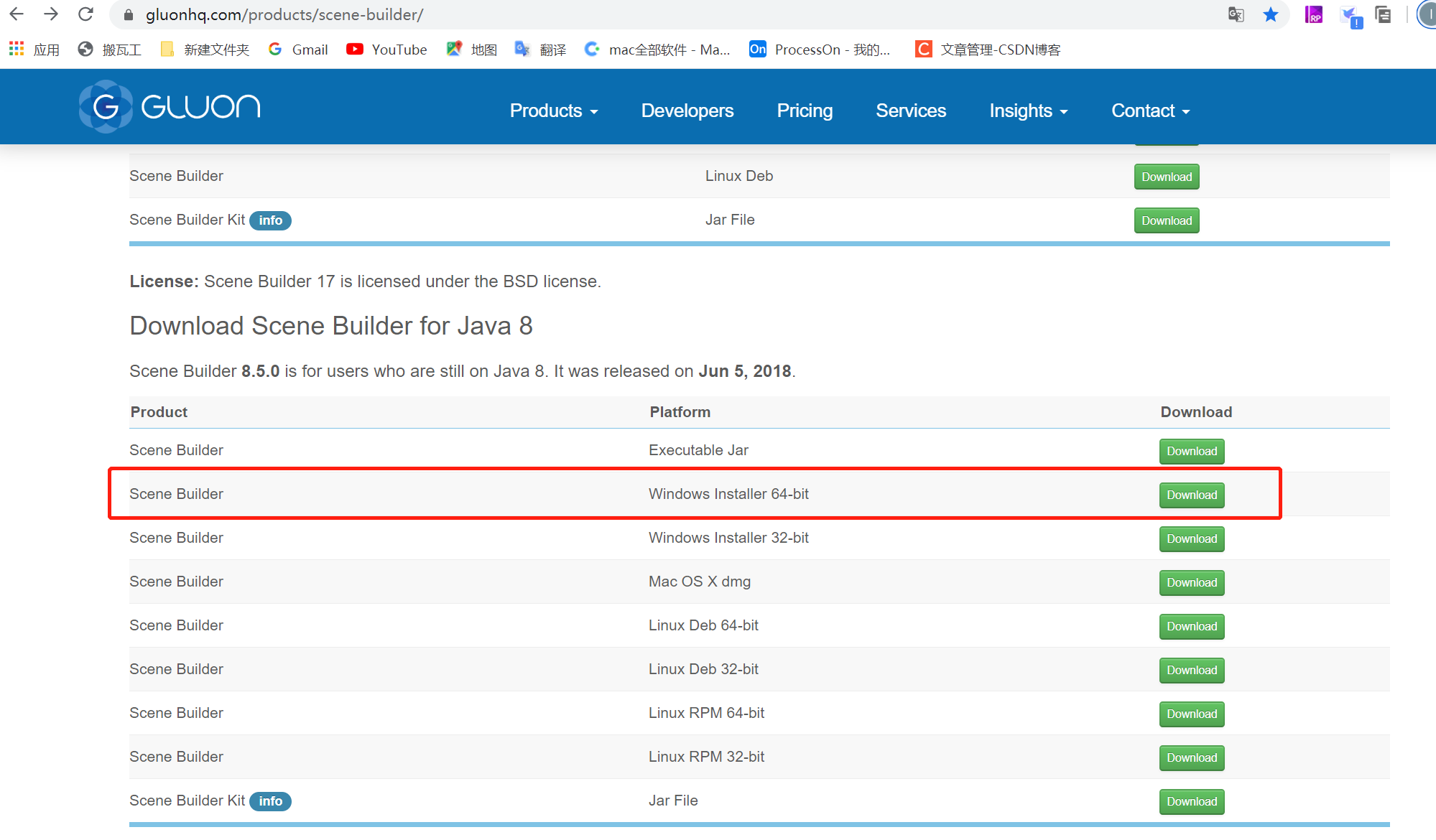This screenshot has height=840, width=1436.
Task: Select the 'Linux RPM 64-bit' platform text
Action: [706, 713]
